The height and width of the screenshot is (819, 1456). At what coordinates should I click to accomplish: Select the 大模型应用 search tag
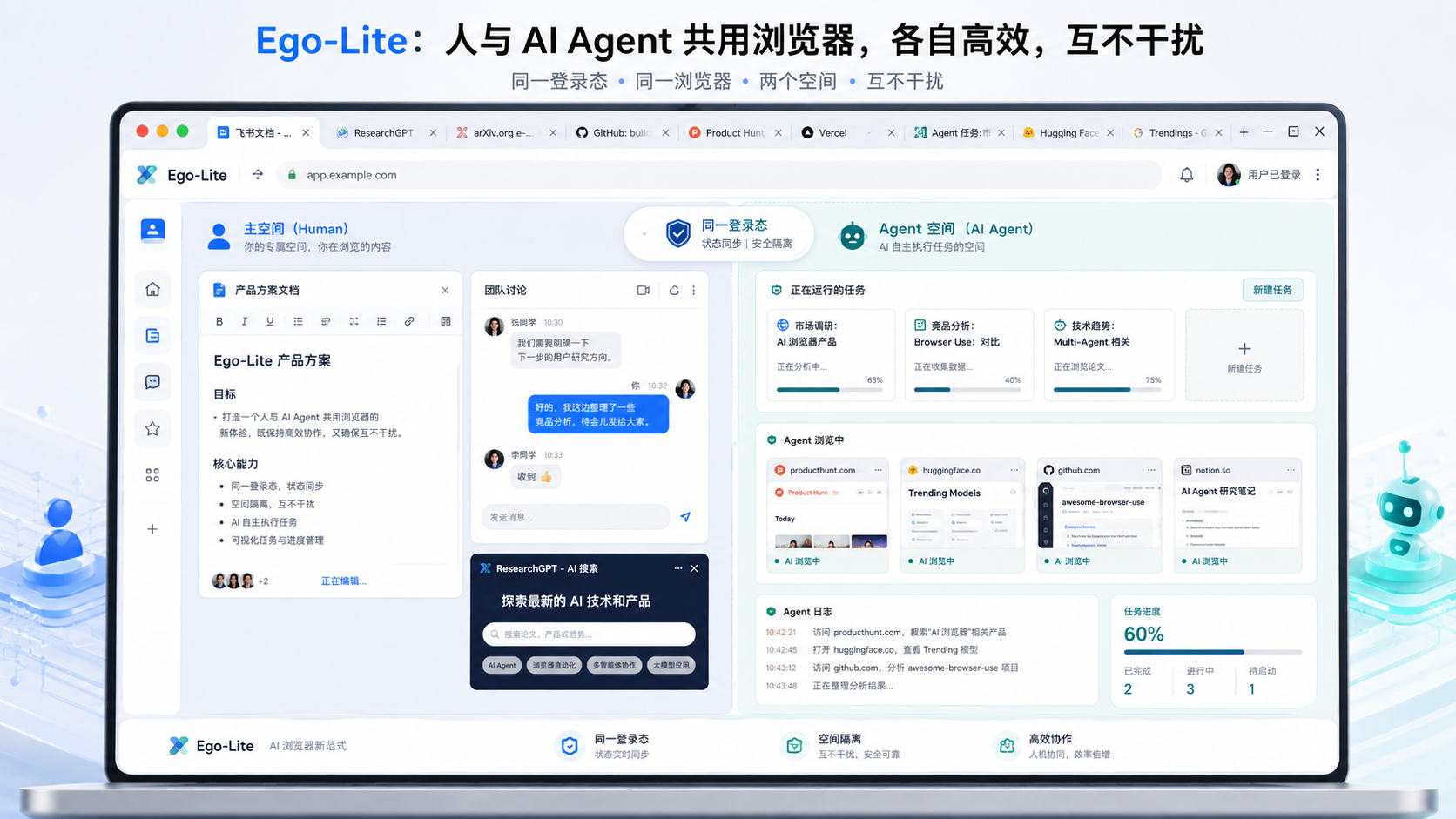(671, 665)
